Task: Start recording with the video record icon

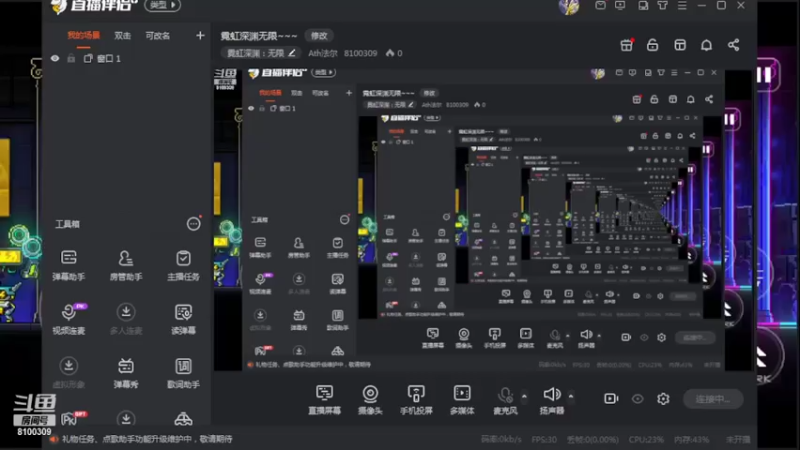Action: click(611, 398)
